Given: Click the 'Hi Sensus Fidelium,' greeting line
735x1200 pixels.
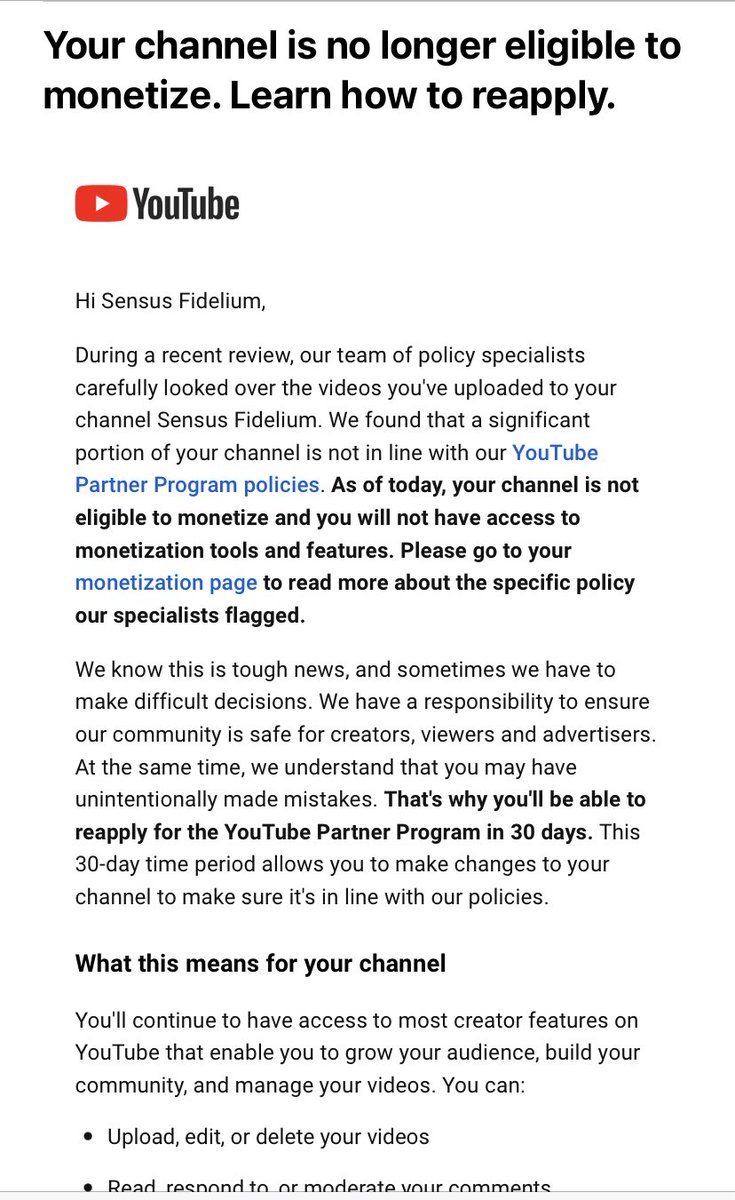Looking at the screenshot, I should pyautogui.click(x=171, y=299).
